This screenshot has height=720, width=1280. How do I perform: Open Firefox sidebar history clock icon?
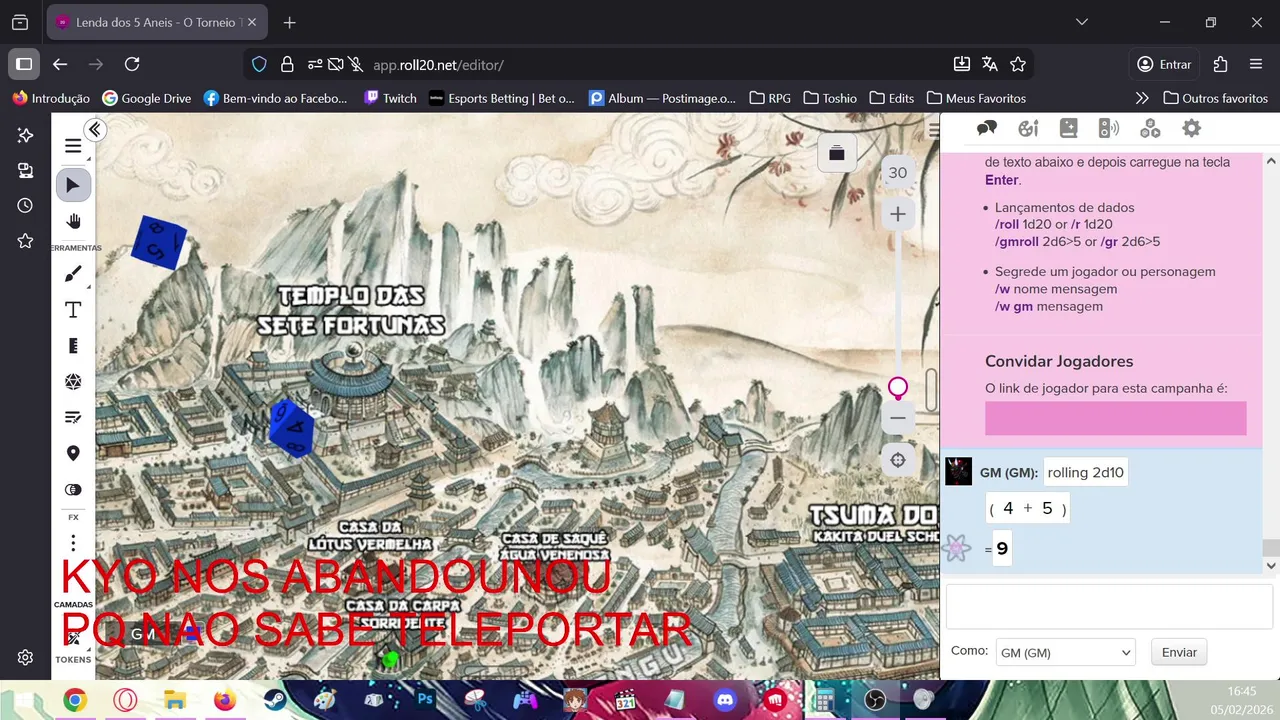[25, 206]
